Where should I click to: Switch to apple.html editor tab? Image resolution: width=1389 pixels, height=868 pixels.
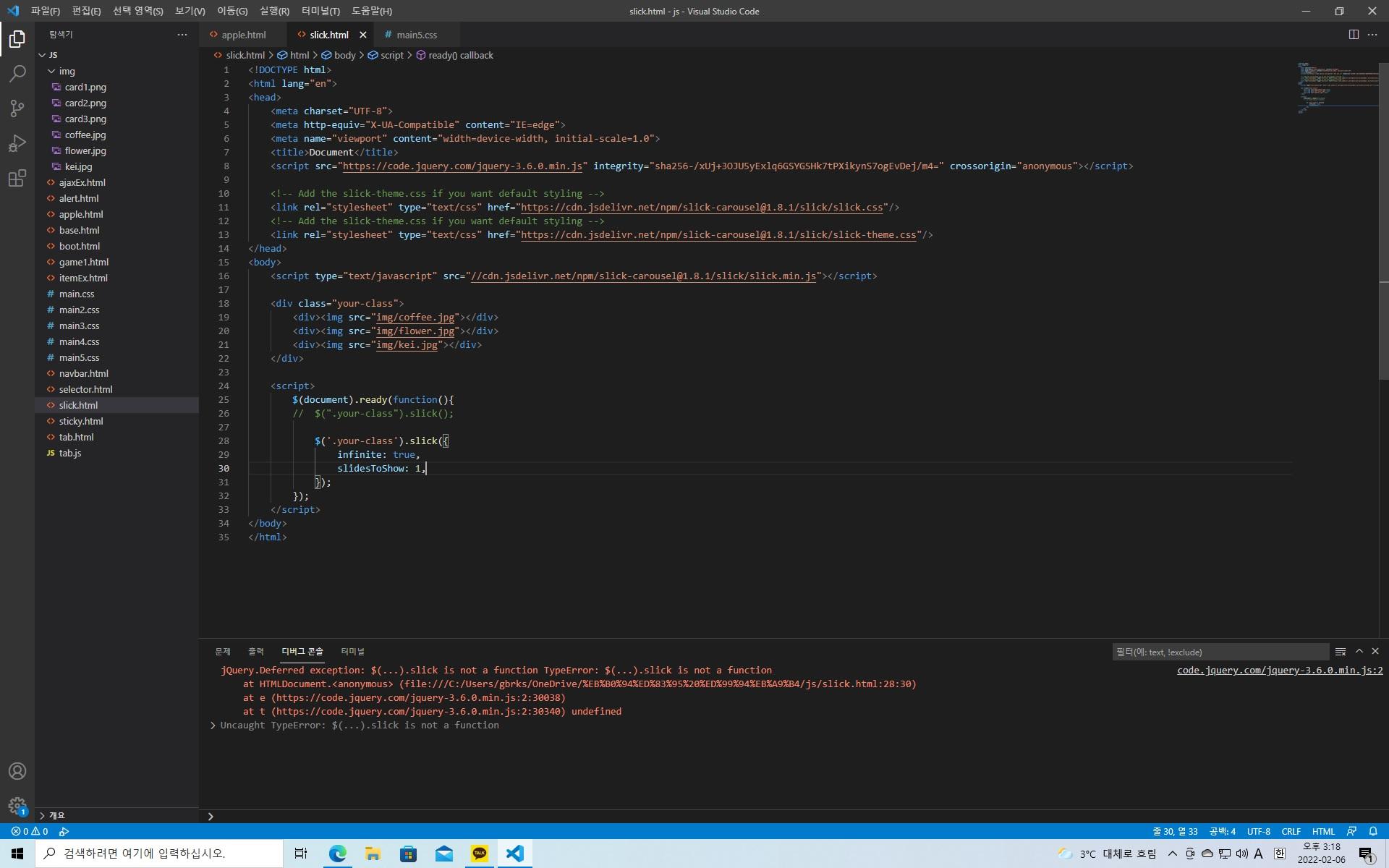coord(243,35)
